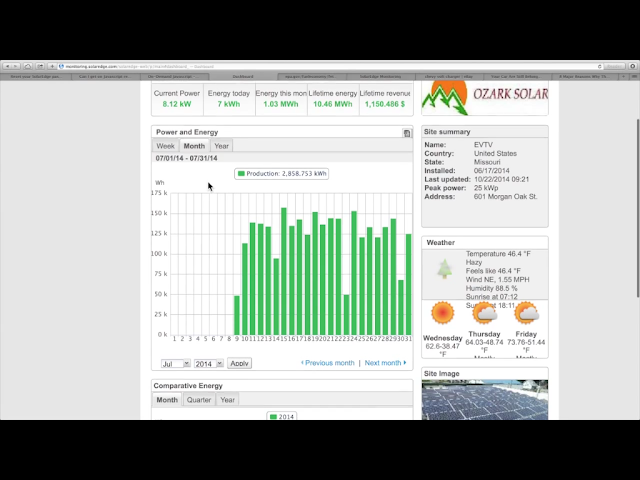Go forward with the browser forward arrow
The height and width of the screenshot is (480, 640).
(16, 66)
